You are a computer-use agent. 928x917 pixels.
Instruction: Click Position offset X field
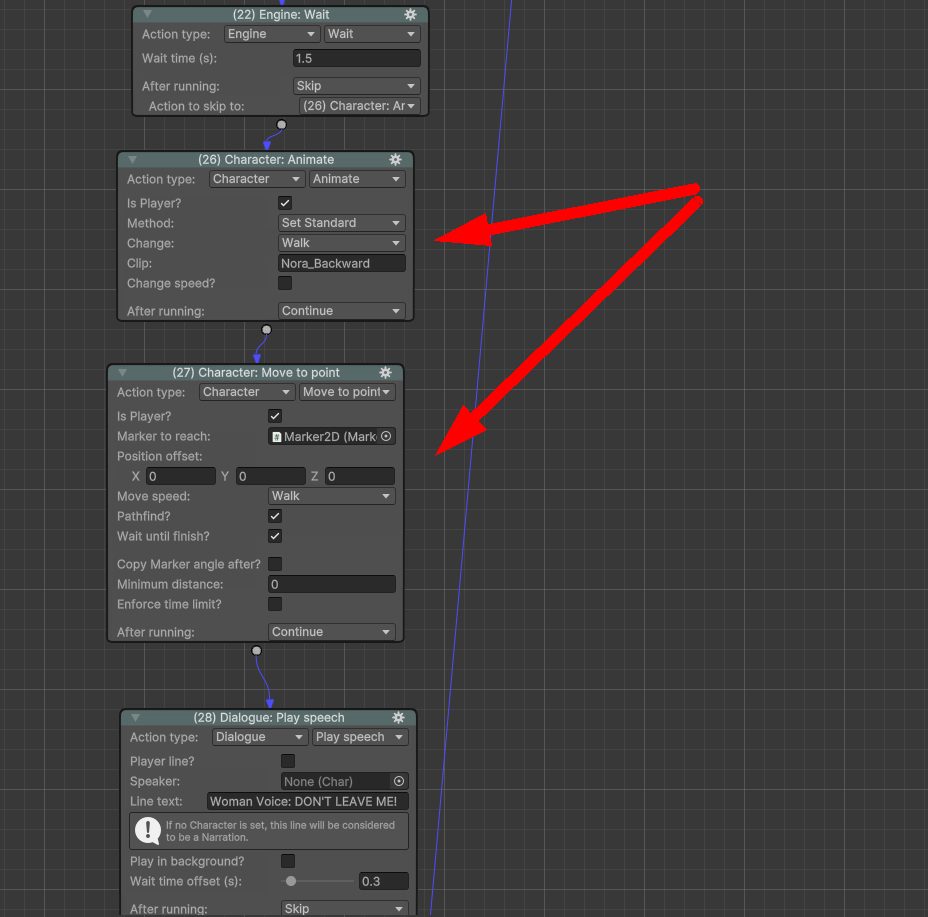tap(181, 477)
